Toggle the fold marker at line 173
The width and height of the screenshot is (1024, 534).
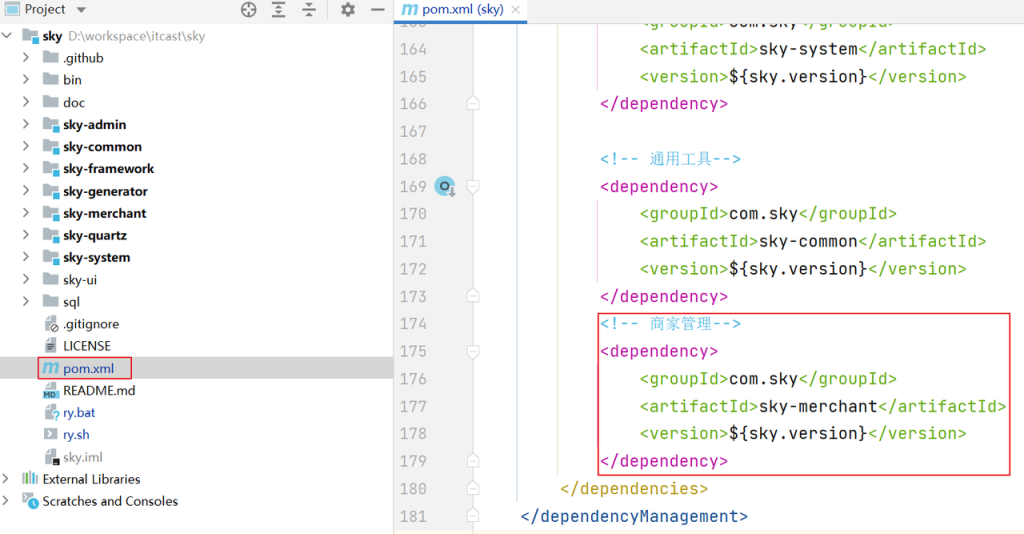(x=474, y=297)
